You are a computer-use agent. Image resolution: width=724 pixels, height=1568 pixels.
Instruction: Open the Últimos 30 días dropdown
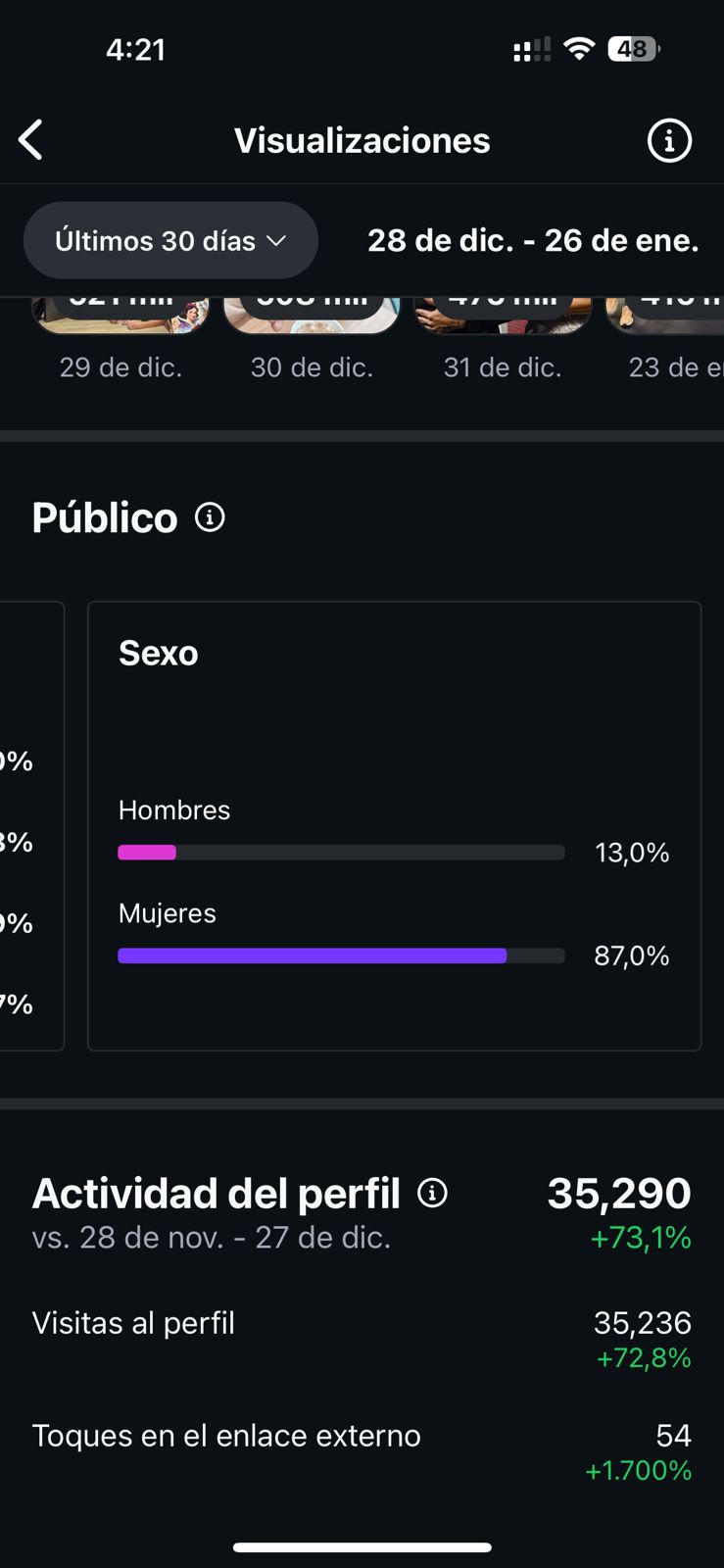click(170, 240)
